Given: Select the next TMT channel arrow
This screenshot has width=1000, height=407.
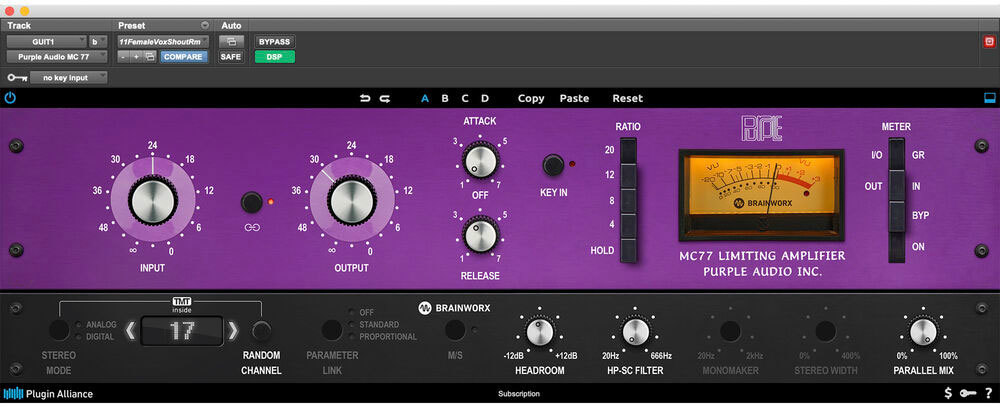Looking at the screenshot, I should coord(233,331).
